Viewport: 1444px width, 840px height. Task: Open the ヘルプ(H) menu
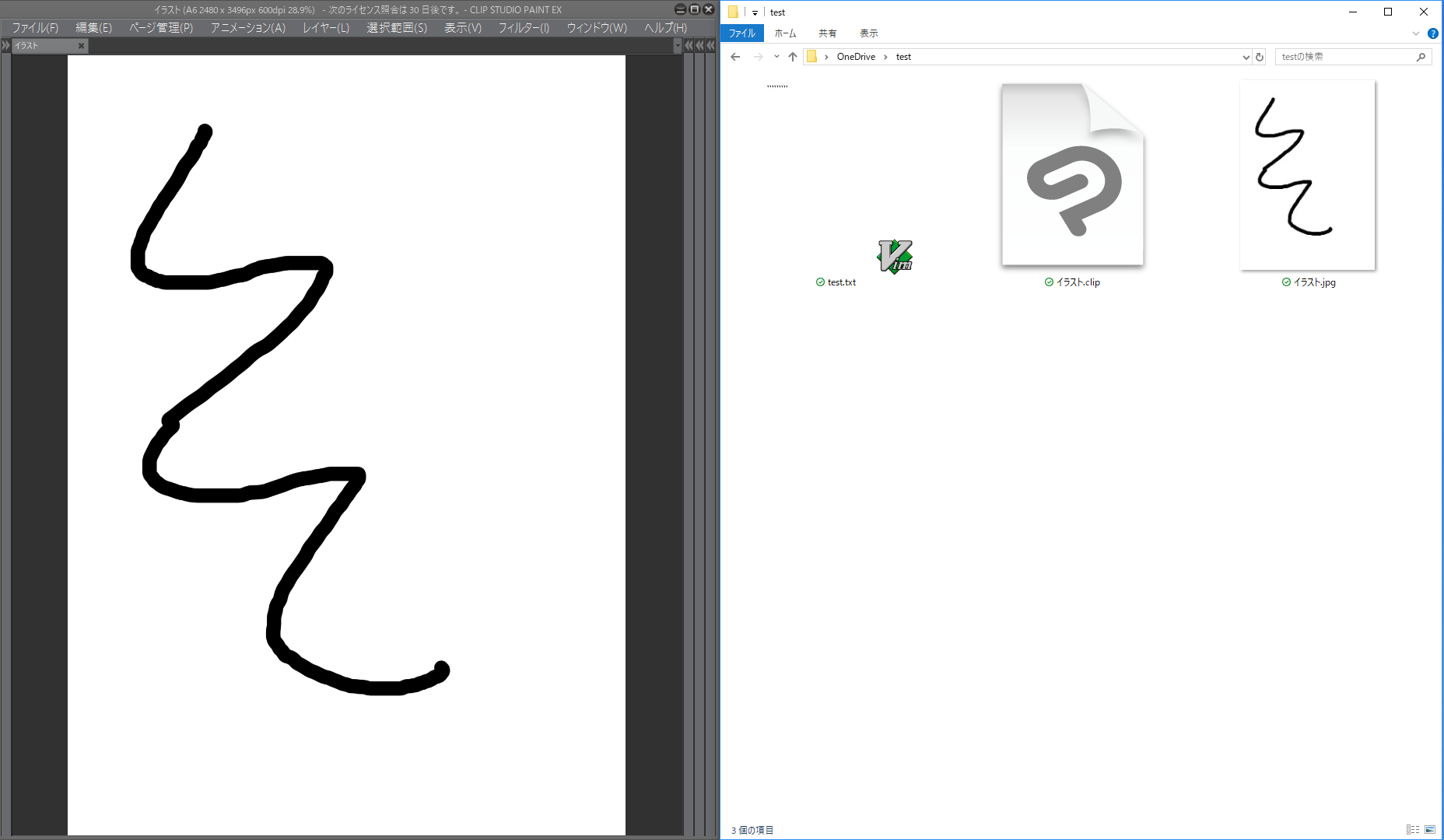(665, 28)
